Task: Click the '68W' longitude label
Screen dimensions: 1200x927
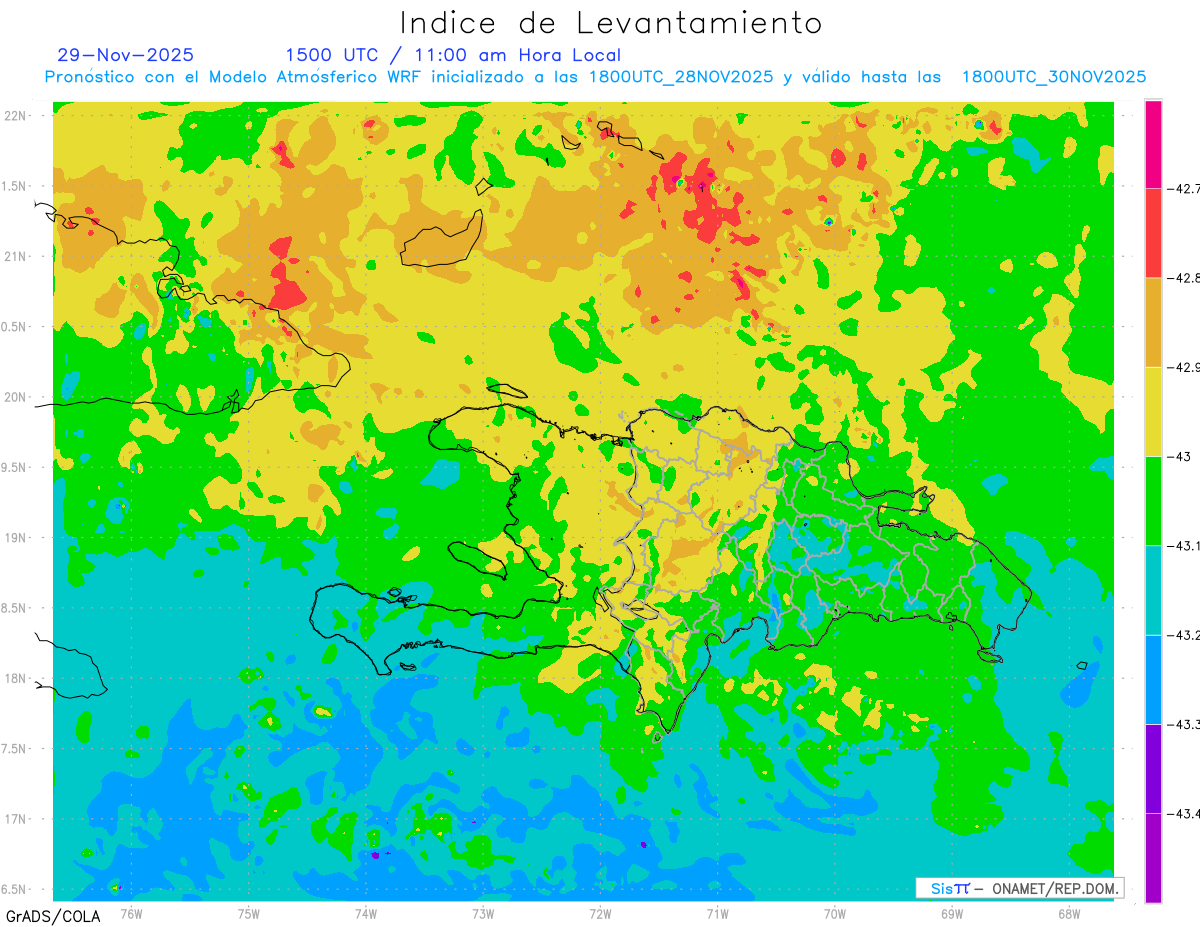Action: click(x=1069, y=914)
